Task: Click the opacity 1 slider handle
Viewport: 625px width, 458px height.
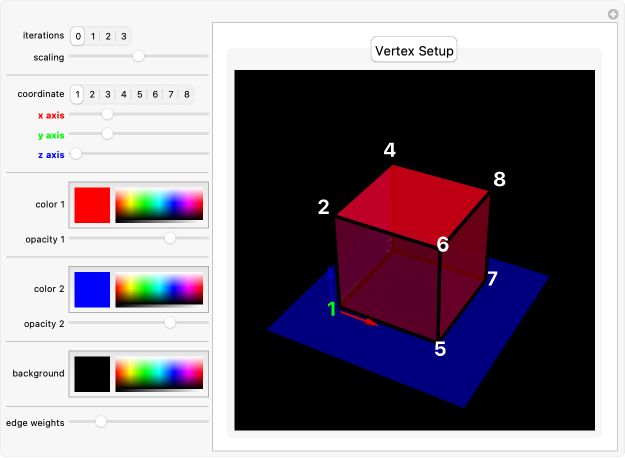Action: 170,238
